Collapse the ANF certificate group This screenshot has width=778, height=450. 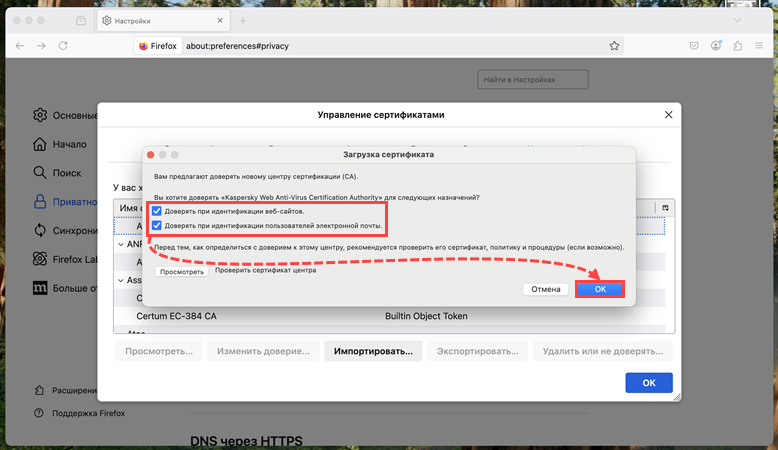coord(121,245)
